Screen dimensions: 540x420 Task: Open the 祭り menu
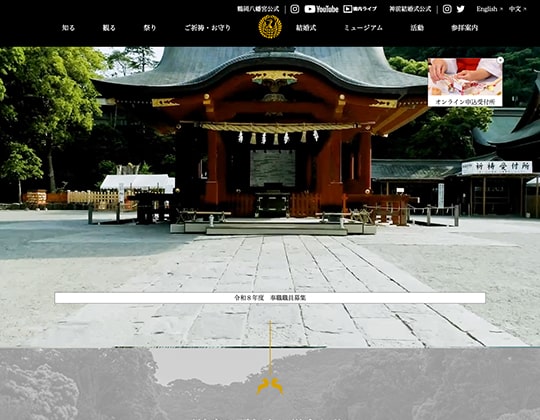(150, 28)
